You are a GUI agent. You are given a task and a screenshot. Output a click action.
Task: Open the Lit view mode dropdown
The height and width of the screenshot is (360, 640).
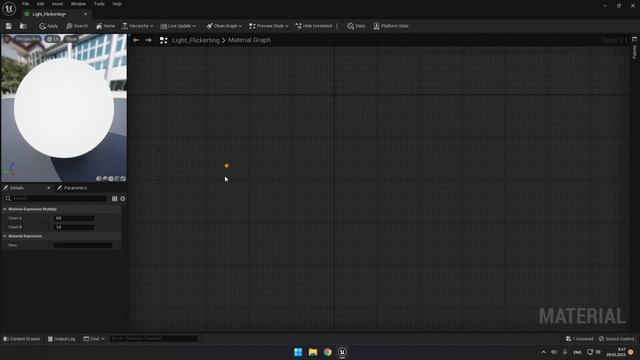(x=53, y=39)
